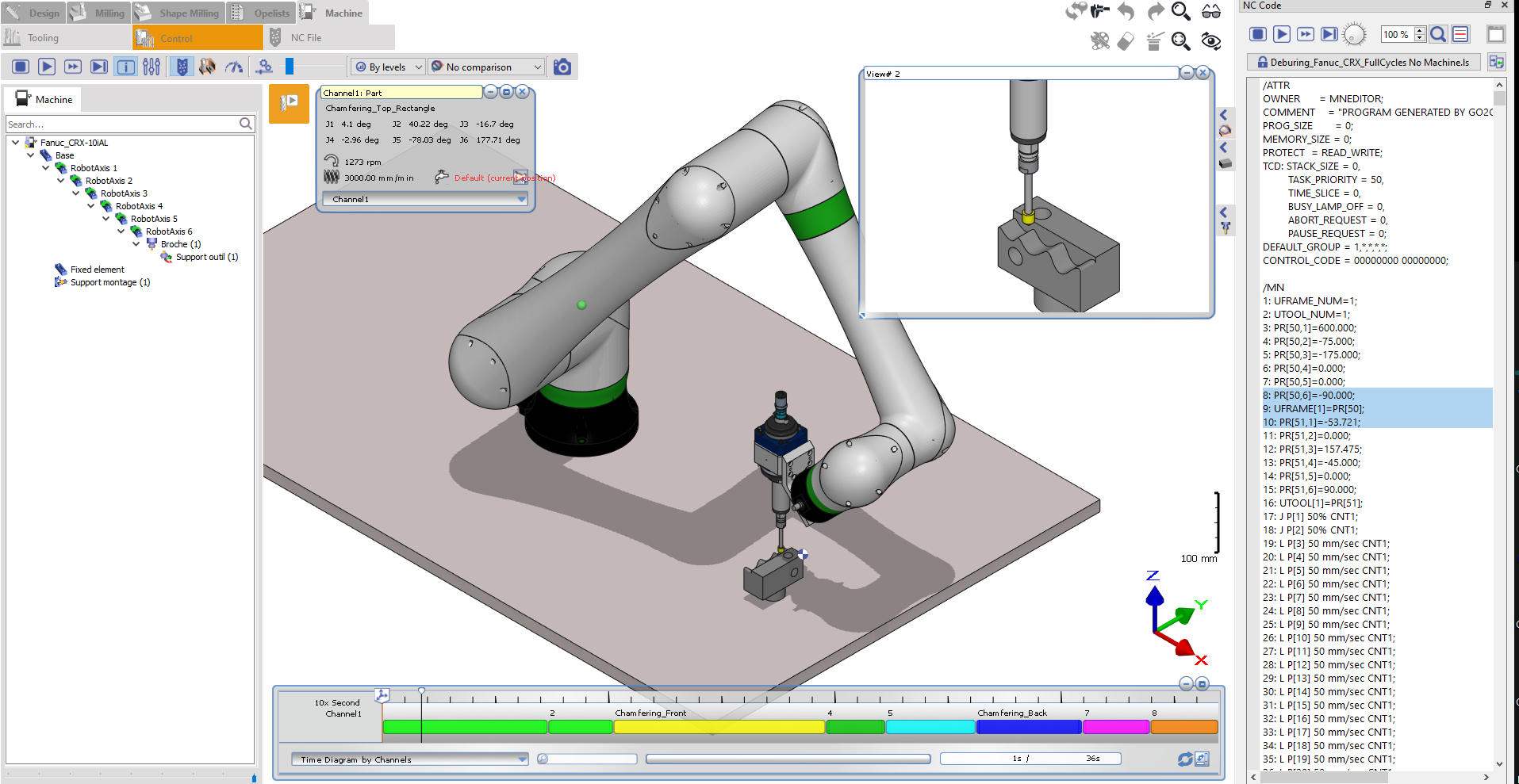
Task: Click the caliper measure tool icon
Action: click(1099, 11)
